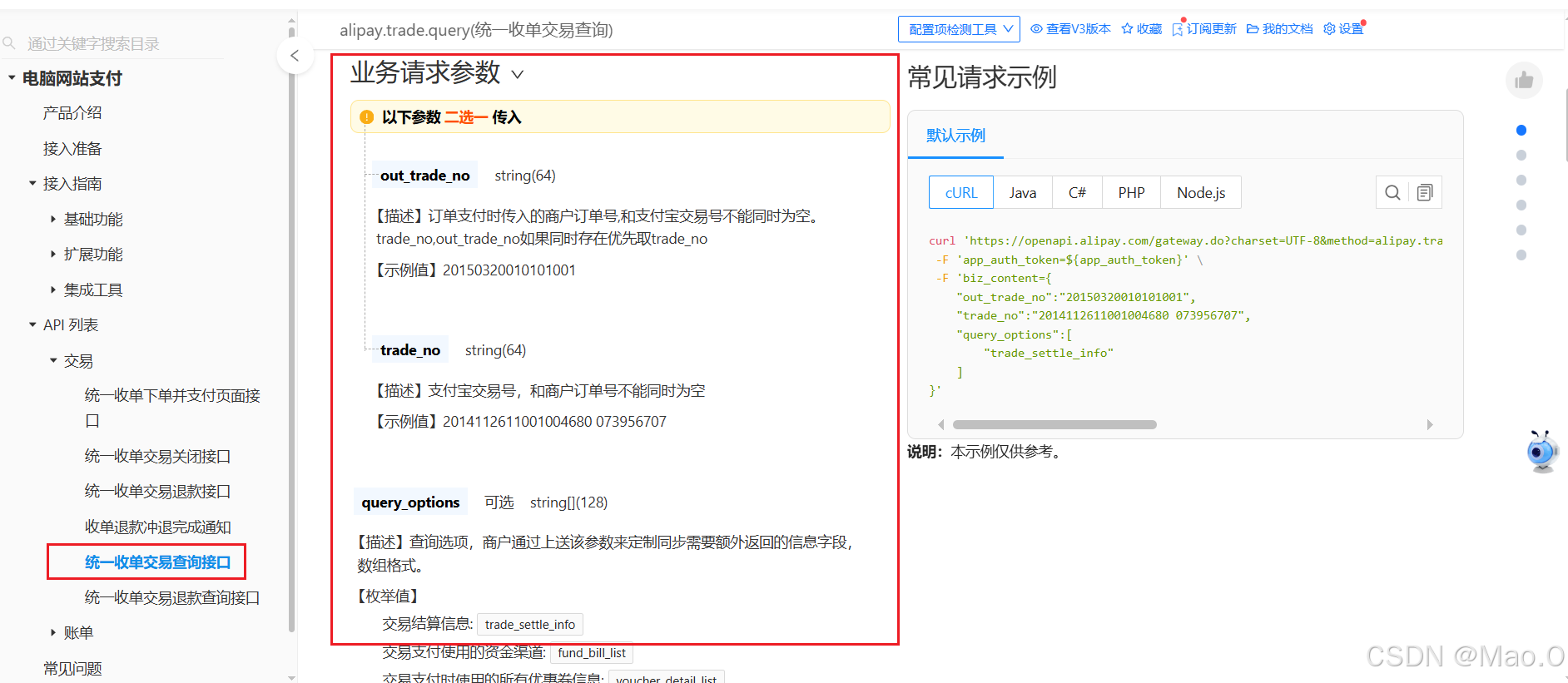Collapse the 接入指南 tree node
Screen dimensions: 1568x683
(32, 183)
